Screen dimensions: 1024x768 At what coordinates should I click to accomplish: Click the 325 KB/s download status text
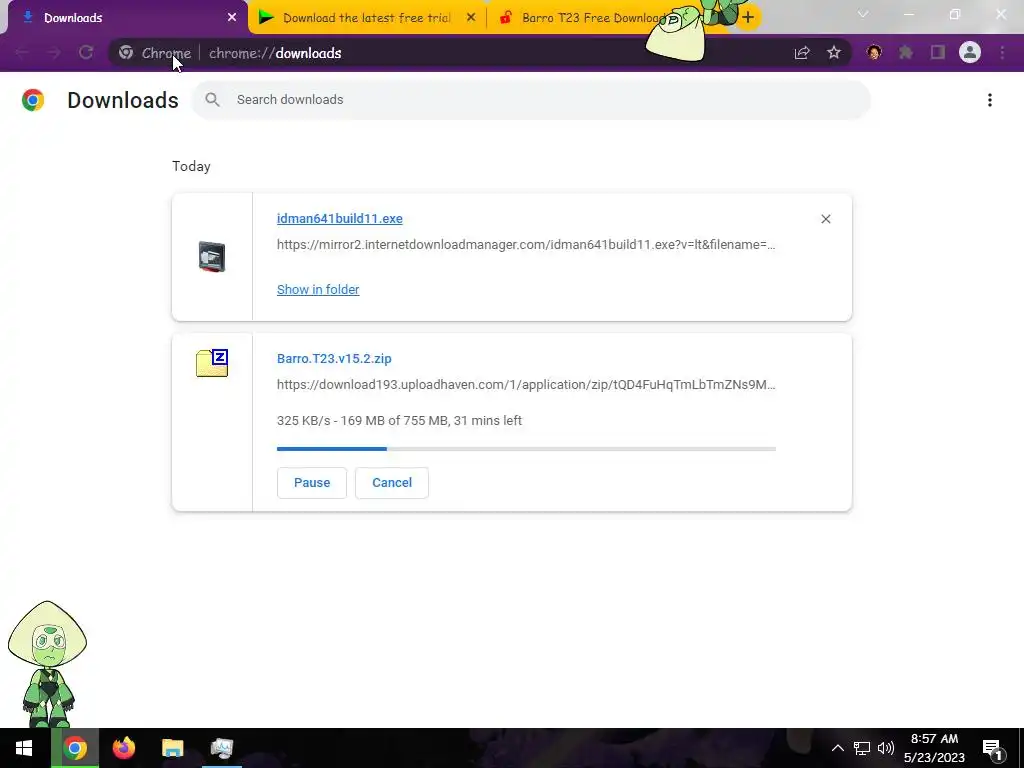(x=399, y=421)
